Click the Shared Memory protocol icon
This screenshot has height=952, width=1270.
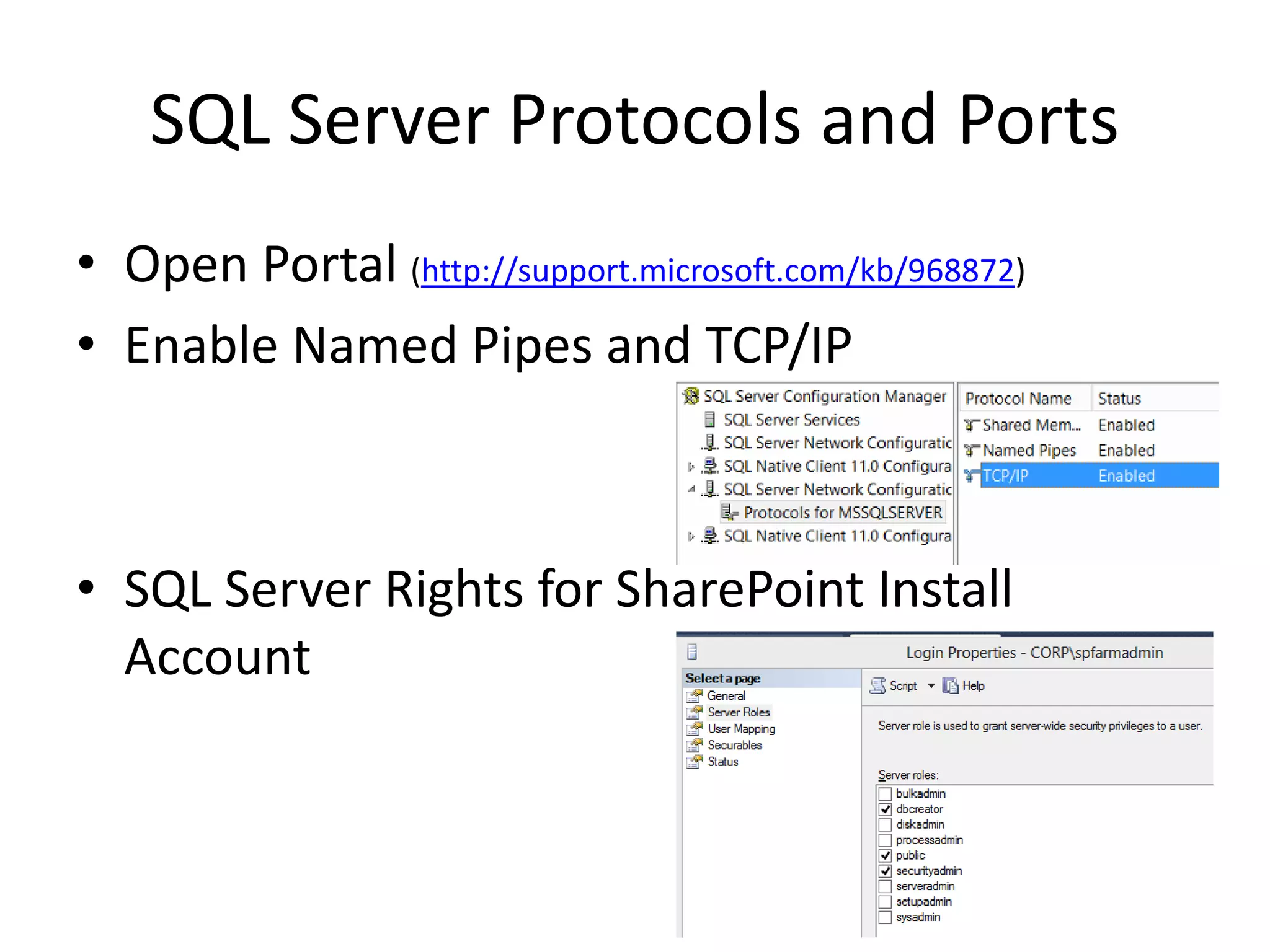pos(972,425)
